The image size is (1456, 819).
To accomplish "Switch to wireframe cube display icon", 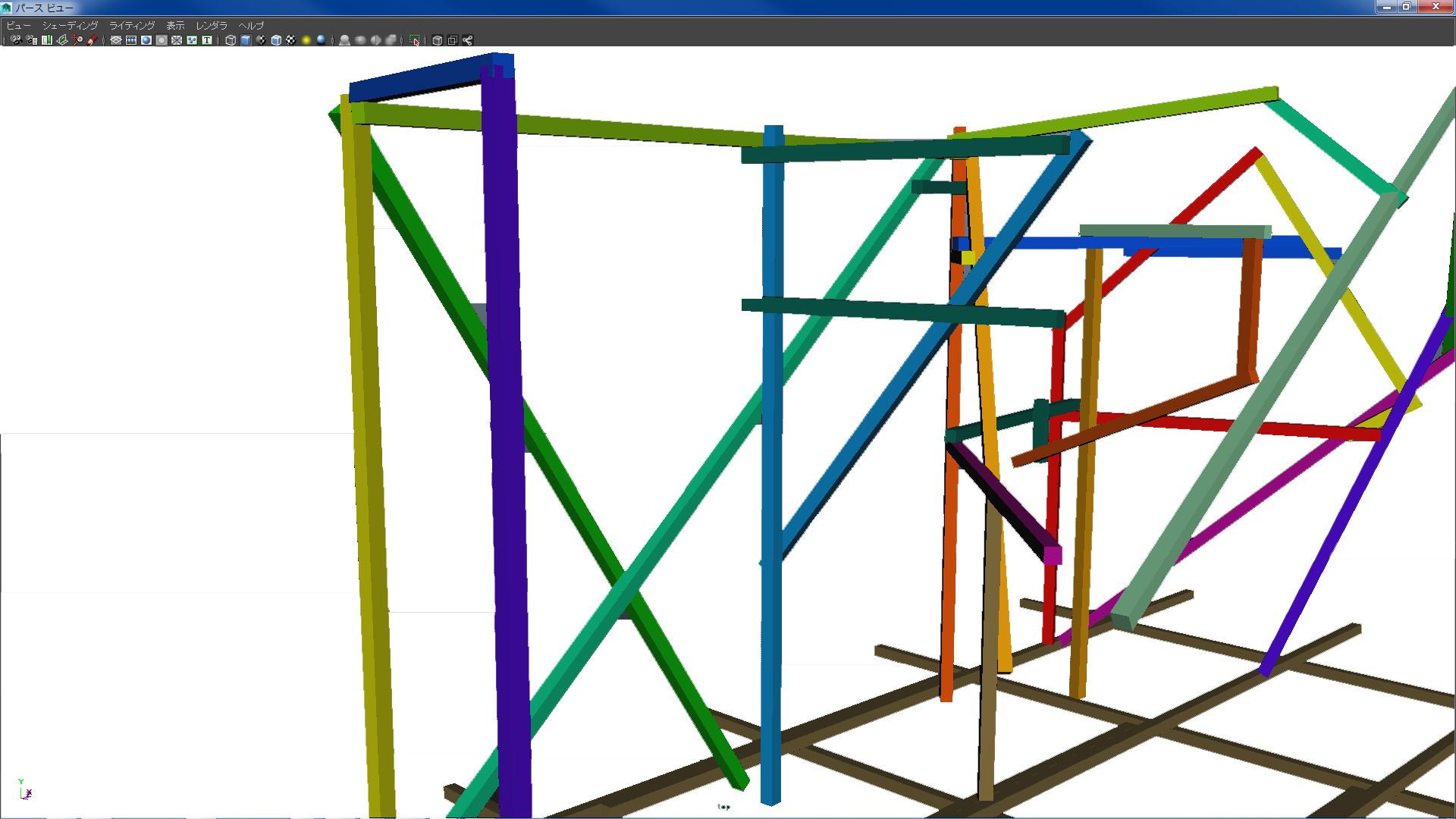I will tap(231, 40).
